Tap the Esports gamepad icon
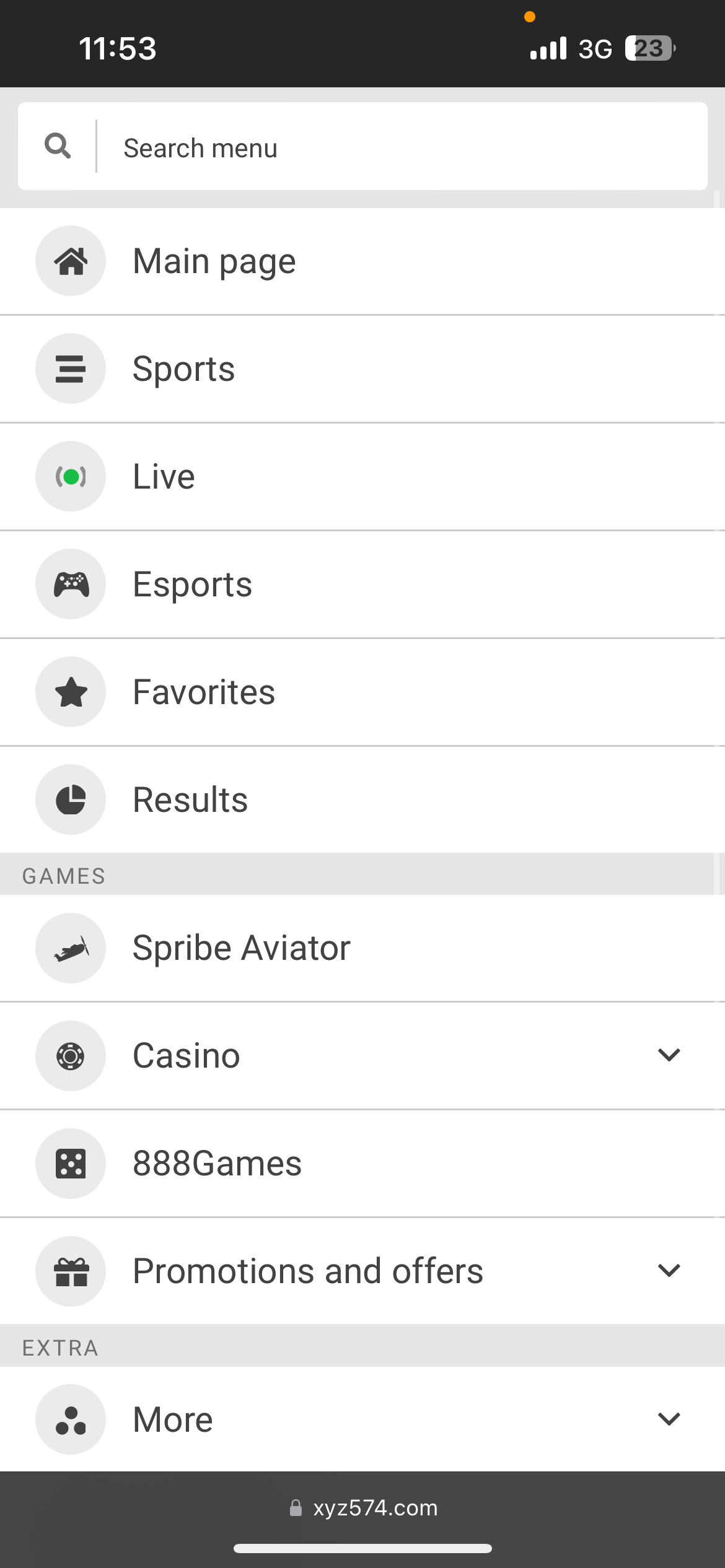Viewport: 725px width, 1568px height. click(x=71, y=584)
